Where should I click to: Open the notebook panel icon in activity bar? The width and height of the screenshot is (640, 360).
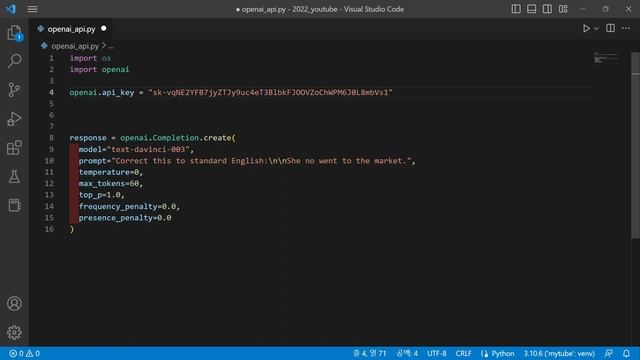click(14, 205)
